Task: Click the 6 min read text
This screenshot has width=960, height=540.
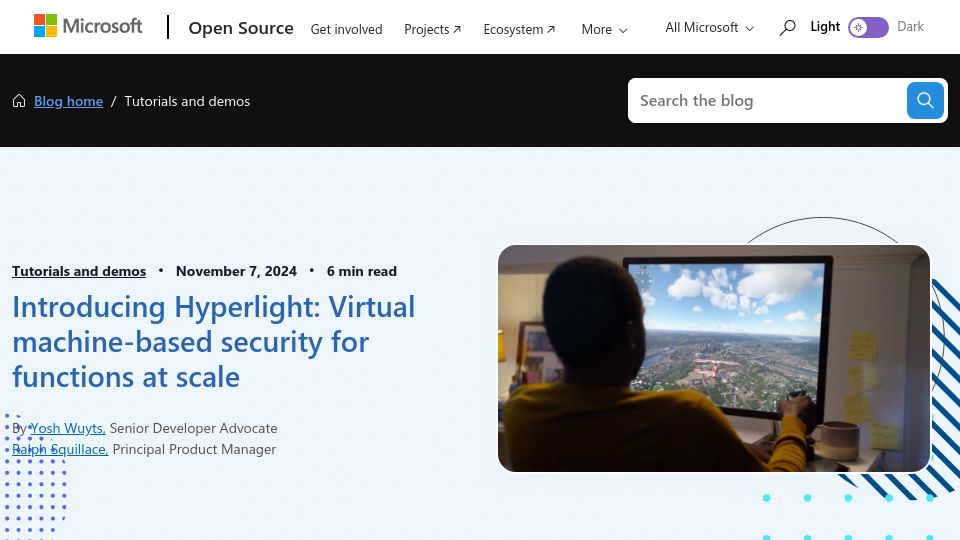Action: coord(362,271)
